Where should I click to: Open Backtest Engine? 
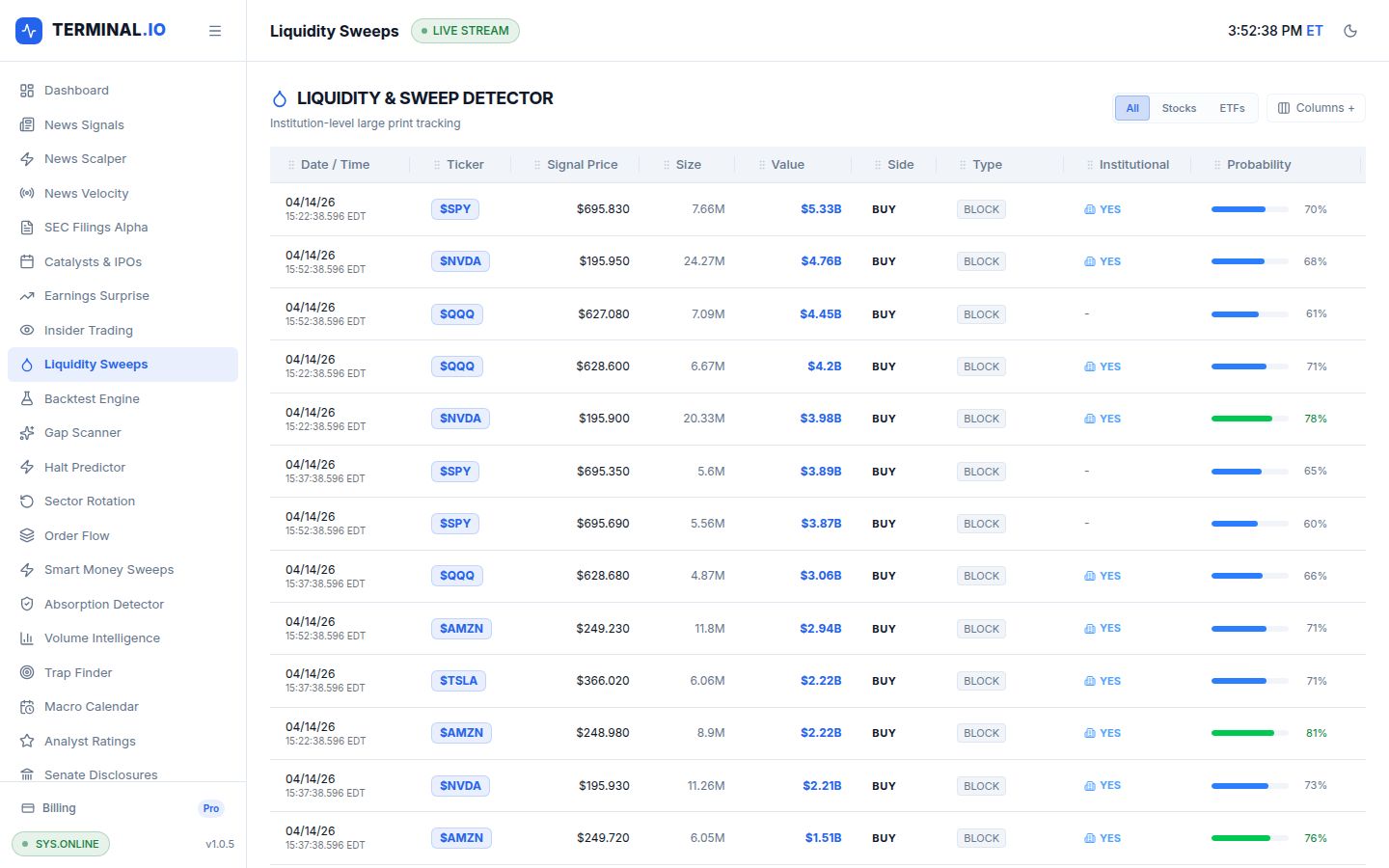(x=123, y=398)
